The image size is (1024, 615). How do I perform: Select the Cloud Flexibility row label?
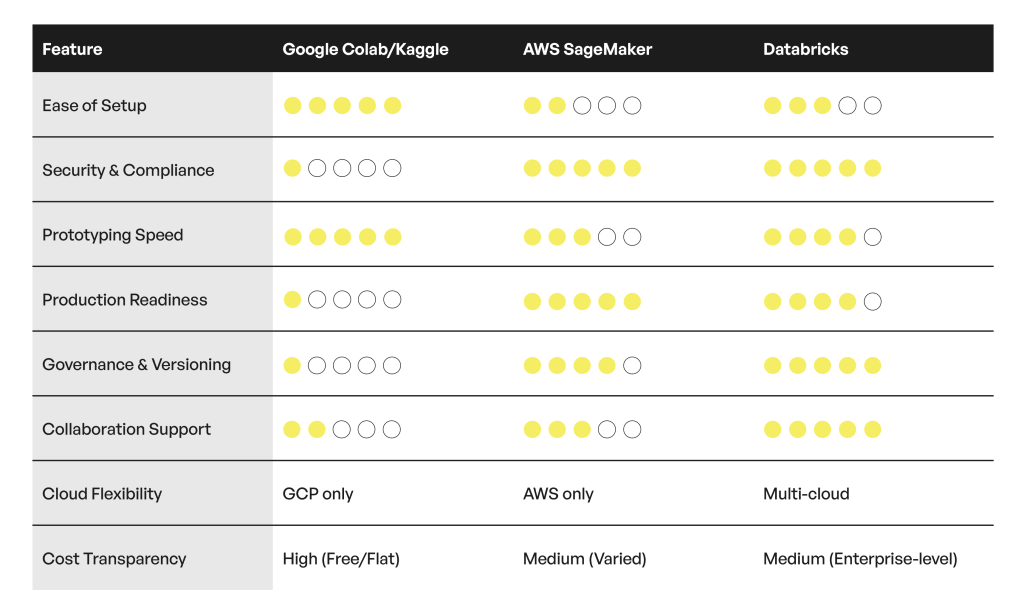pos(101,494)
